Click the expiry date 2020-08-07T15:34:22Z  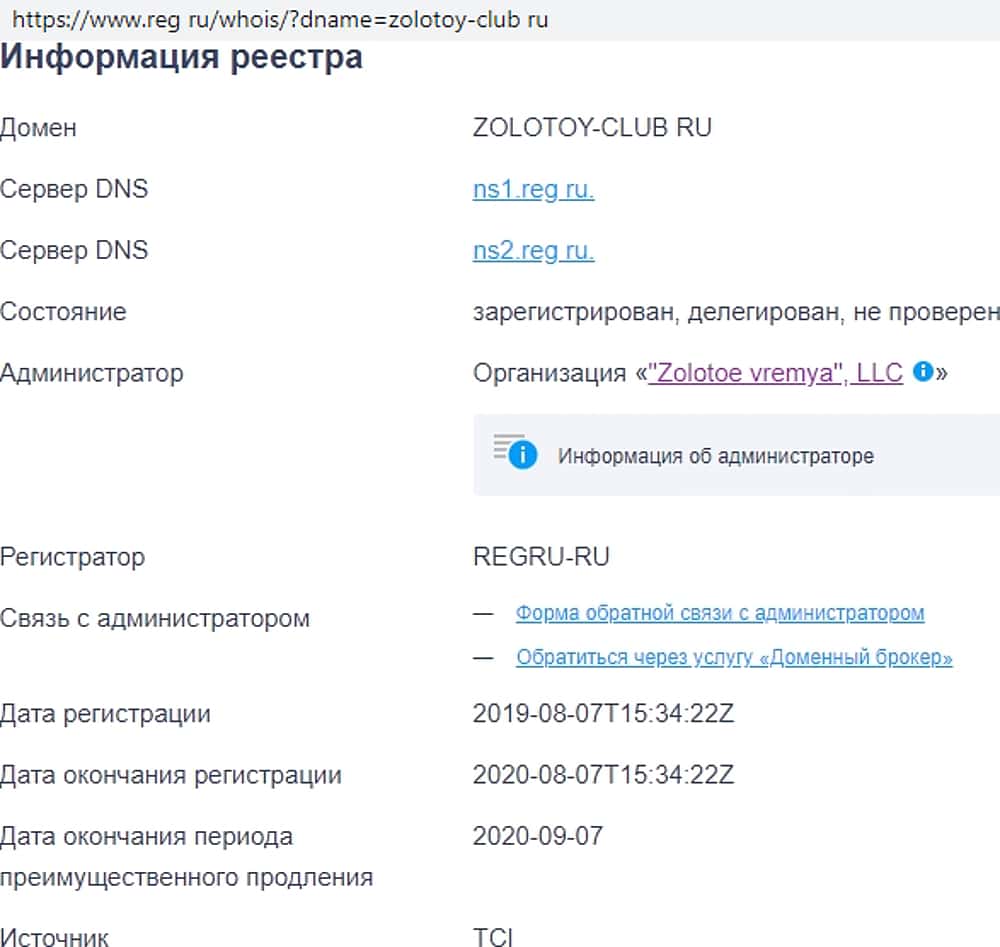coord(604,775)
